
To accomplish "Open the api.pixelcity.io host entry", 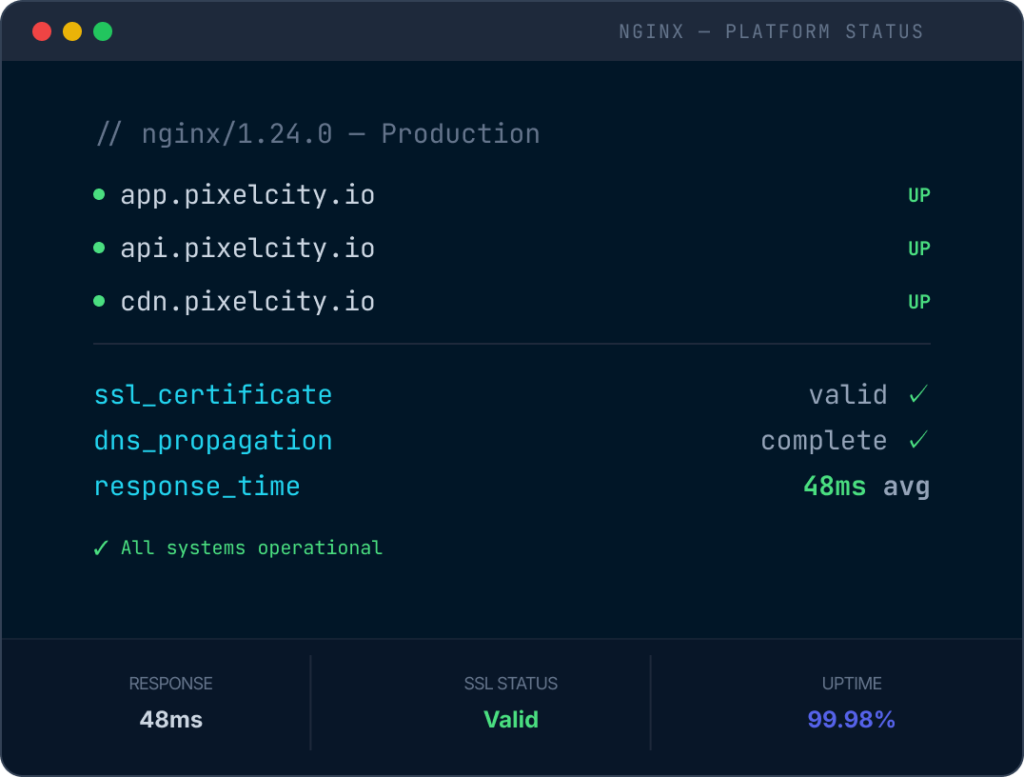I will coord(248,249).
